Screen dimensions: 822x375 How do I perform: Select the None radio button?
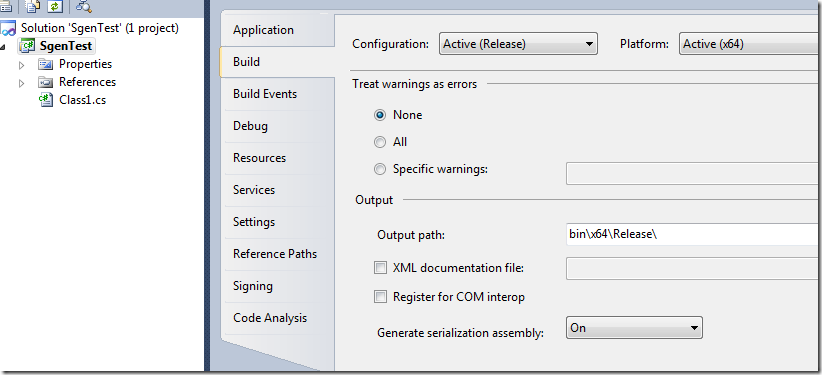click(x=380, y=115)
